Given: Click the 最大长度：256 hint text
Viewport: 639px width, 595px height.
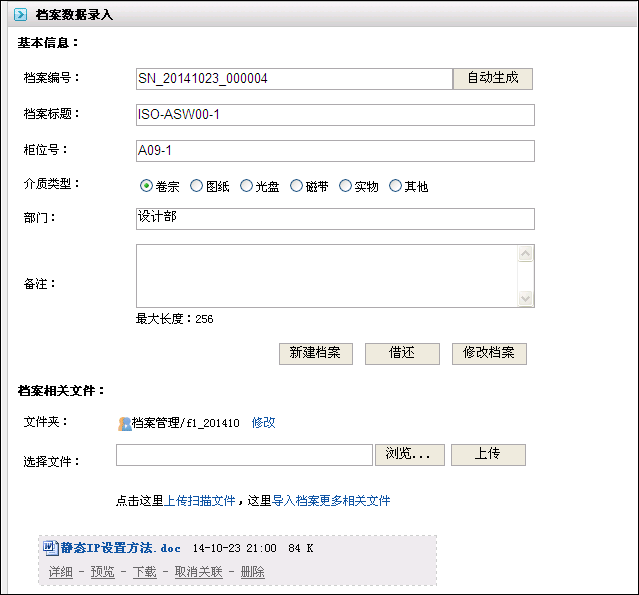Looking at the screenshot, I should click(x=174, y=319).
